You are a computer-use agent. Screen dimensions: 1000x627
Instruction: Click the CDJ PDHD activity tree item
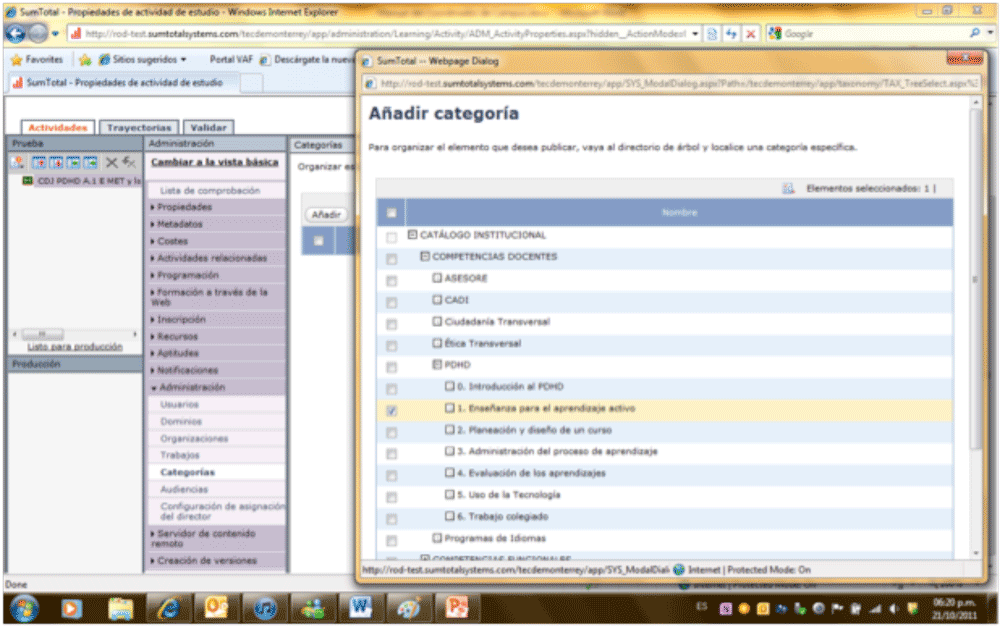click(x=82, y=181)
